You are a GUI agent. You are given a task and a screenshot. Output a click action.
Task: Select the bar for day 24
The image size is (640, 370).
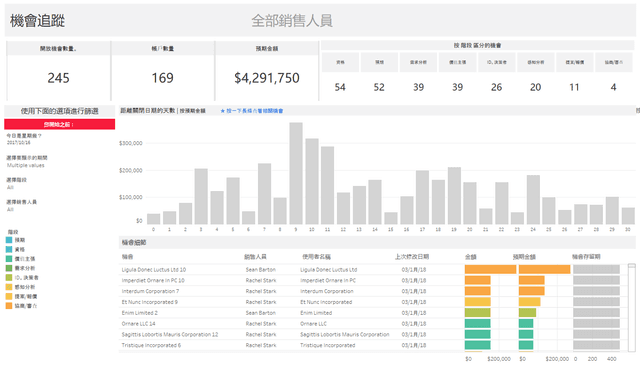[x=533, y=200]
